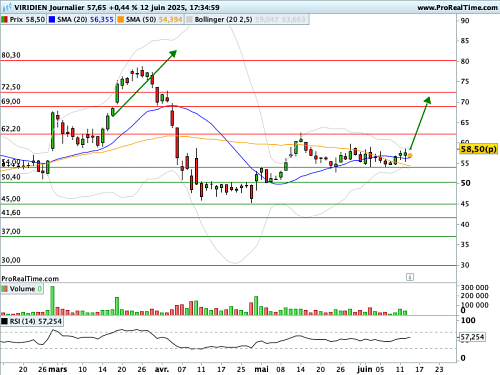The width and height of the screenshot is (500, 375).
Task: Select the 30,00 support level label
Action: tap(11, 260)
